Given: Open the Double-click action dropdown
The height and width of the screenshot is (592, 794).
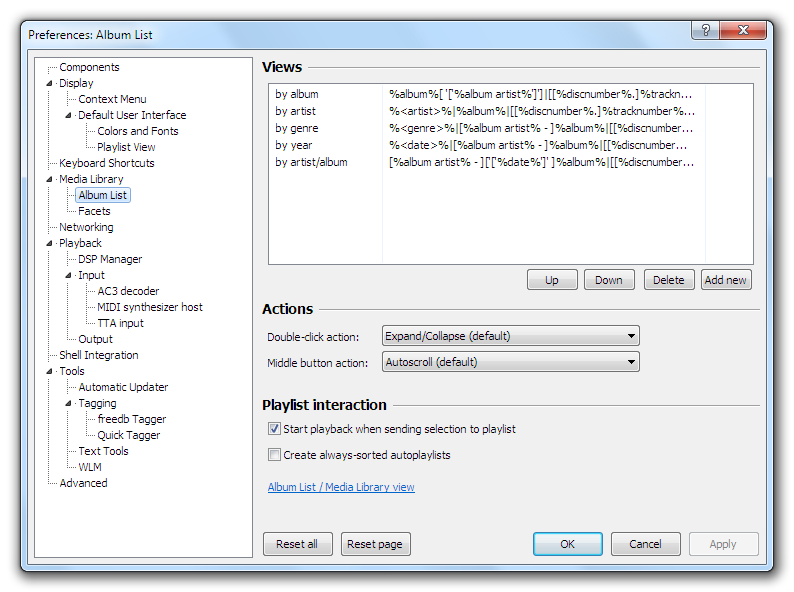Looking at the screenshot, I should point(510,336).
